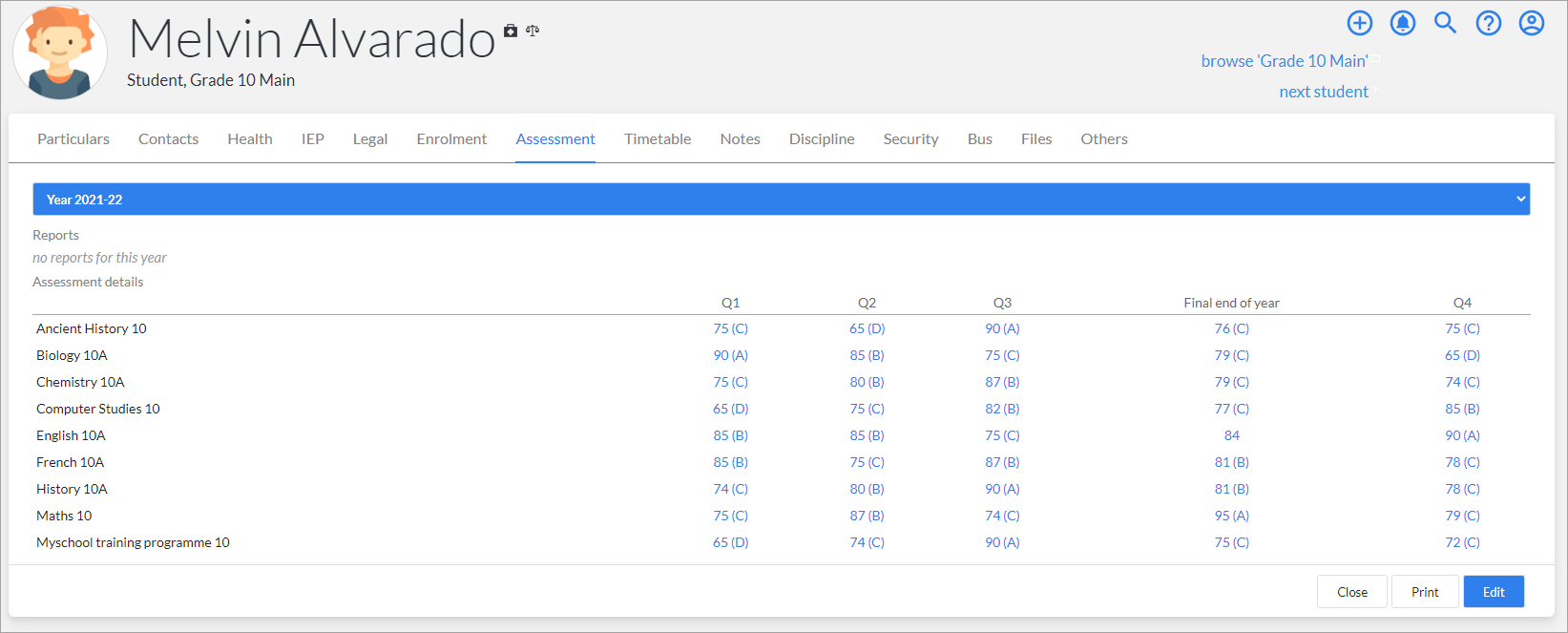Click the scales icon beside the name
The height and width of the screenshot is (633, 1568).
click(533, 31)
